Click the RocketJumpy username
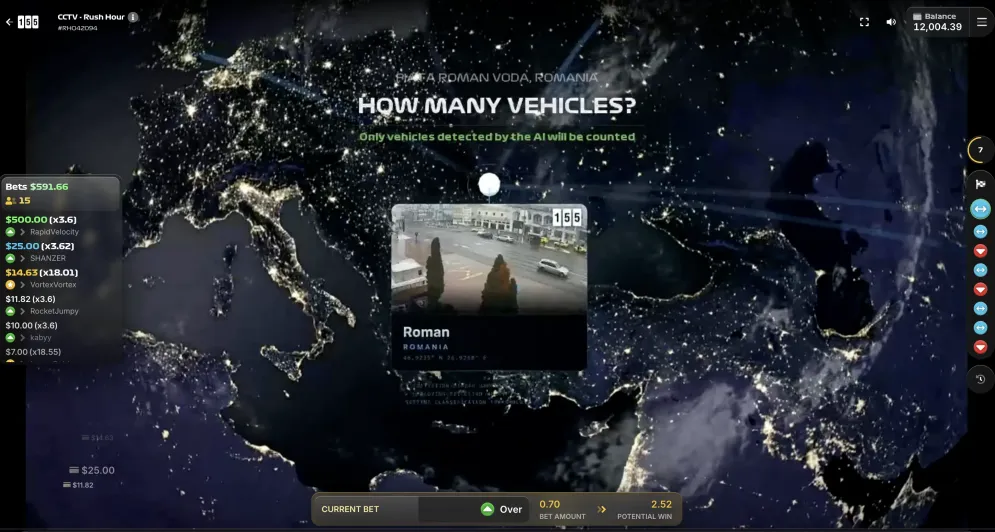 (x=55, y=311)
